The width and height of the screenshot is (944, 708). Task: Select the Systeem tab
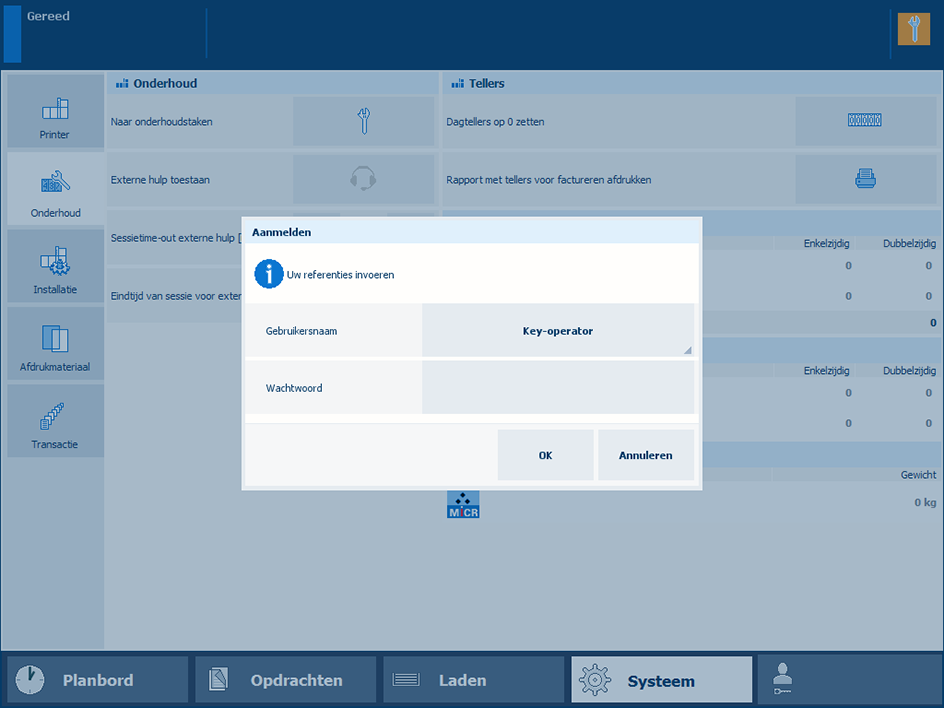[x=661, y=680]
